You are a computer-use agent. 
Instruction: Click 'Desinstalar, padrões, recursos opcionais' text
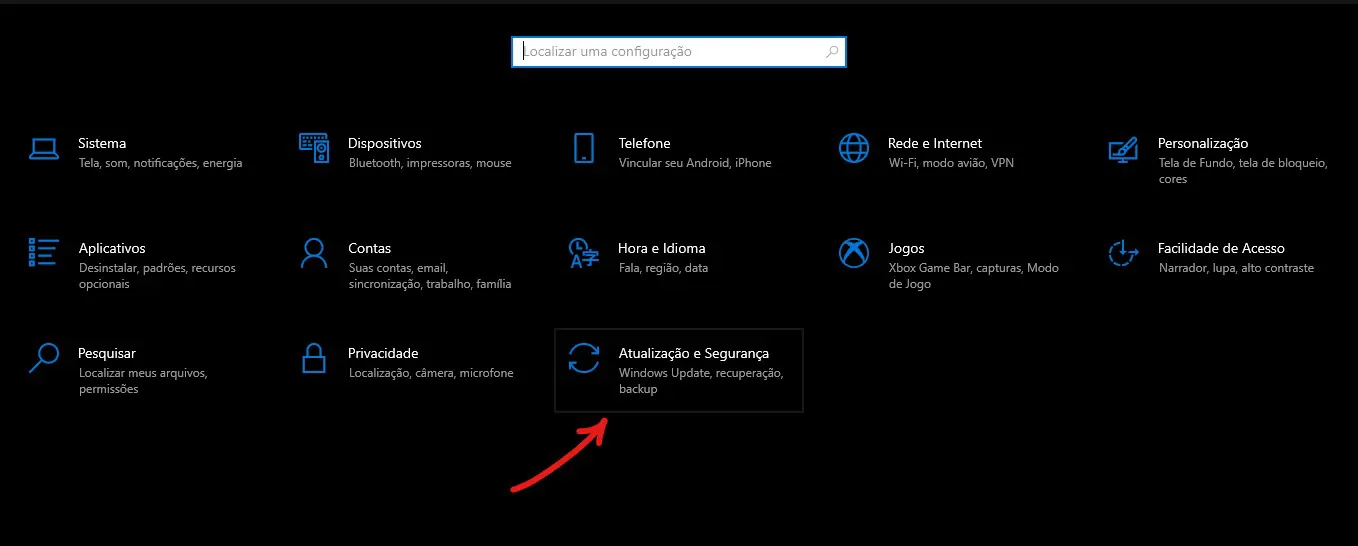[x=155, y=276]
